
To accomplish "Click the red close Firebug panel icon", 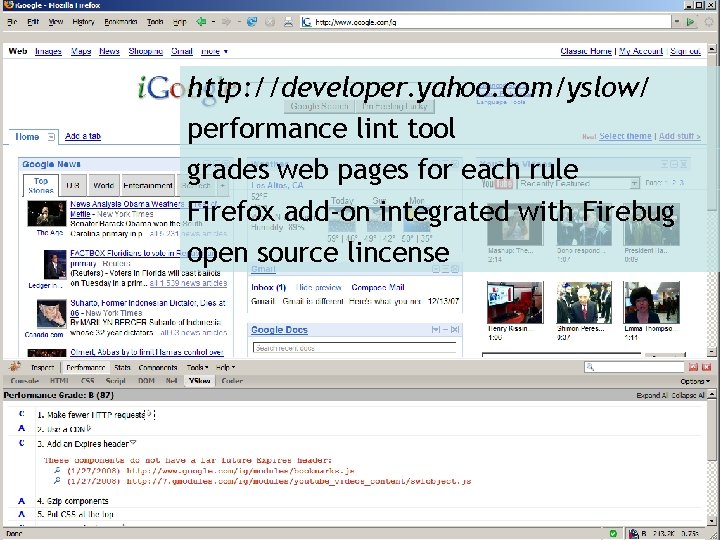I will [706, 367].
